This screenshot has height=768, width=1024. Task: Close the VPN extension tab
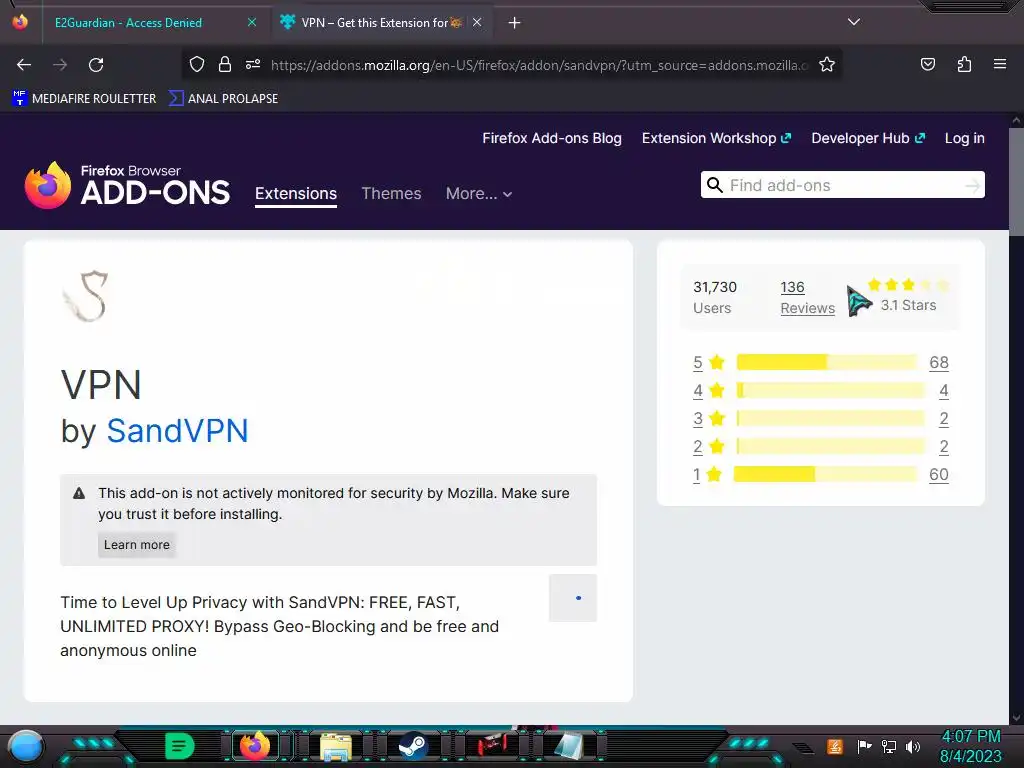tap(477, 22)
